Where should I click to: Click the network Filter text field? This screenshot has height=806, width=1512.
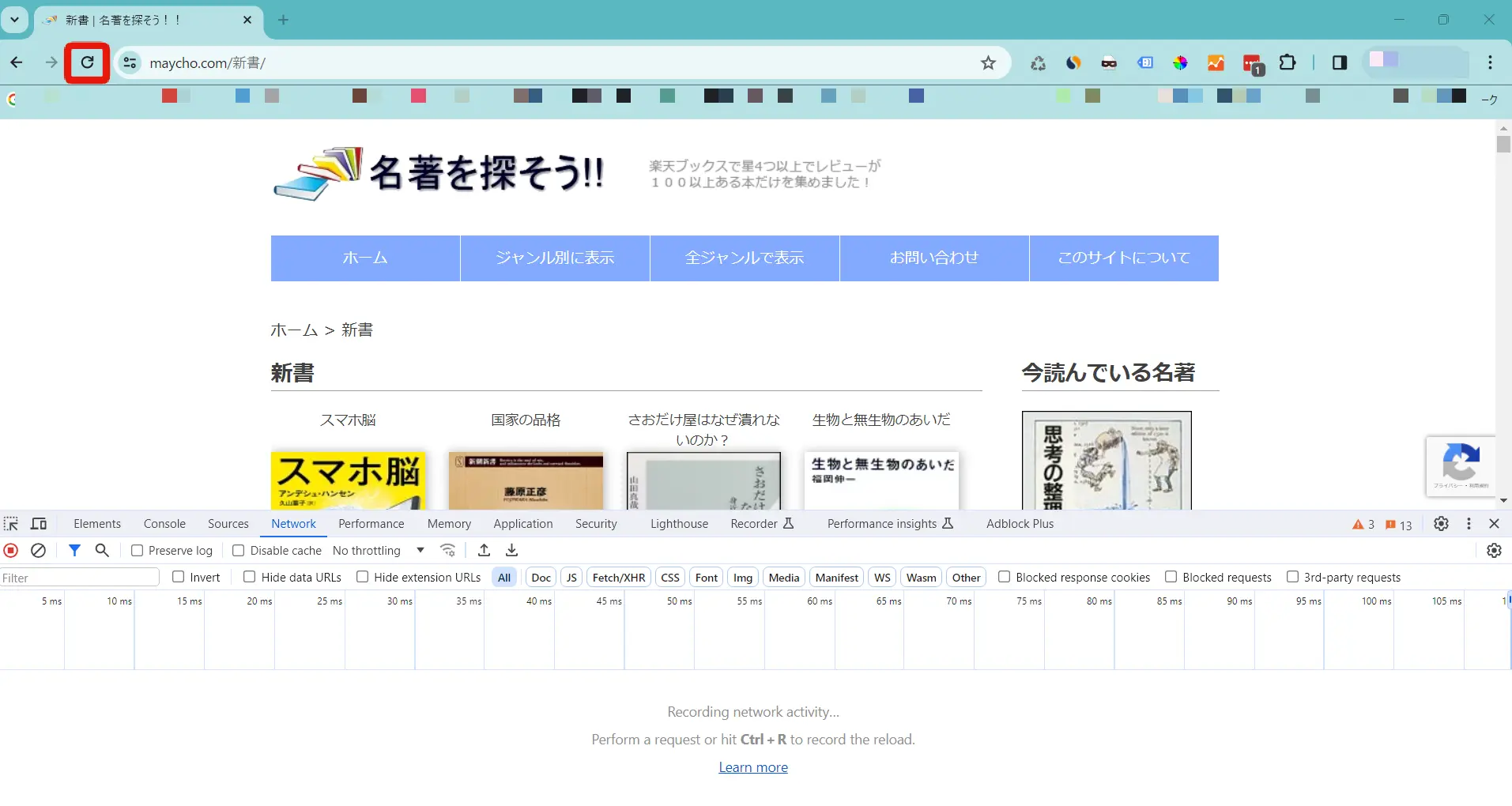79,578
